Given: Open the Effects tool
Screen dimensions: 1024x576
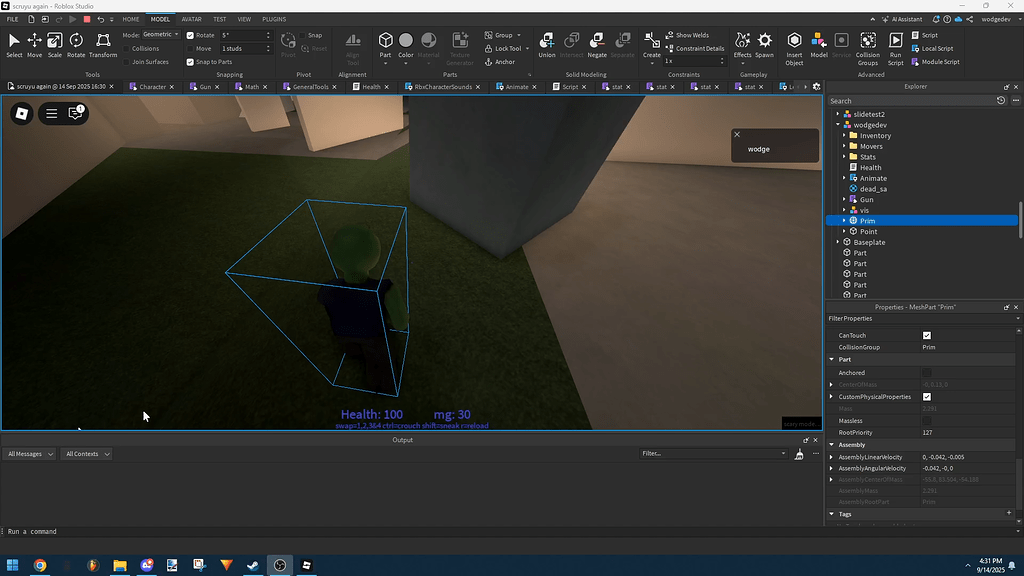Looking at the screenshot, I should pyautogui.click(x=742, y=40).
